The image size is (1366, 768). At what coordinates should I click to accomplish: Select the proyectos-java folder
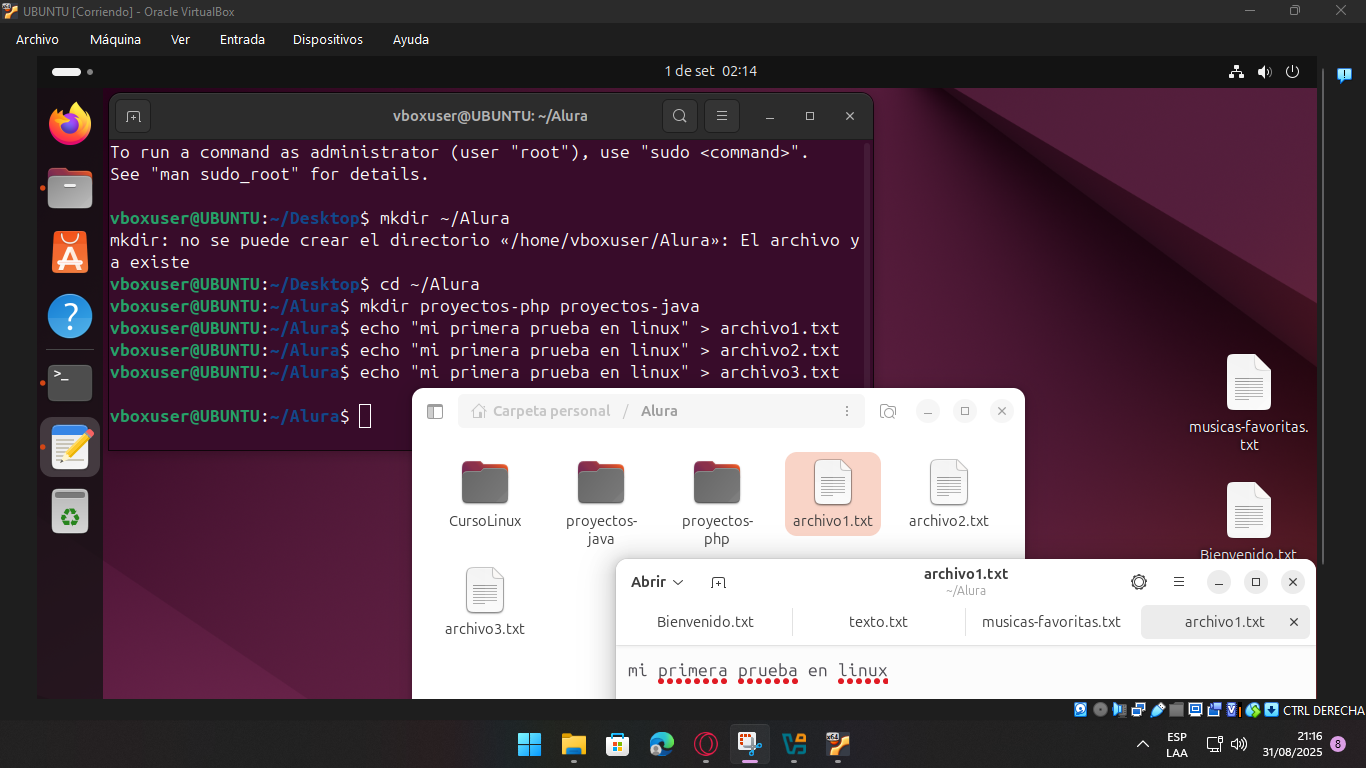[601, 503]
